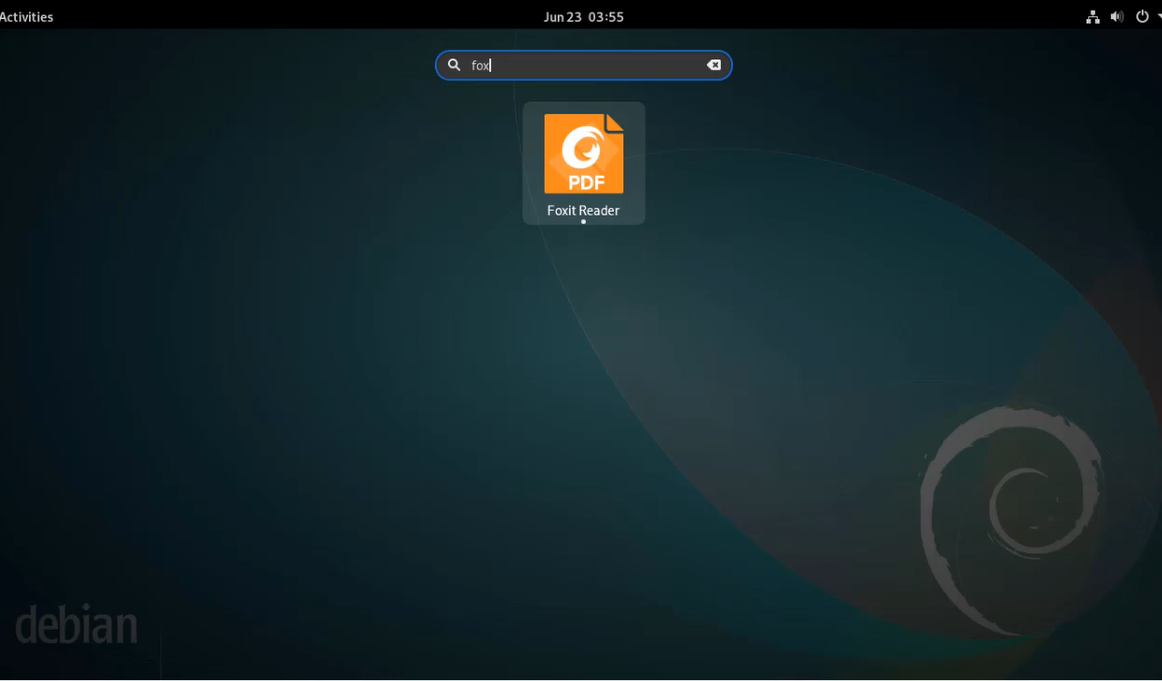Click the Activities button
1162x681 pixels.
(26, 17)
